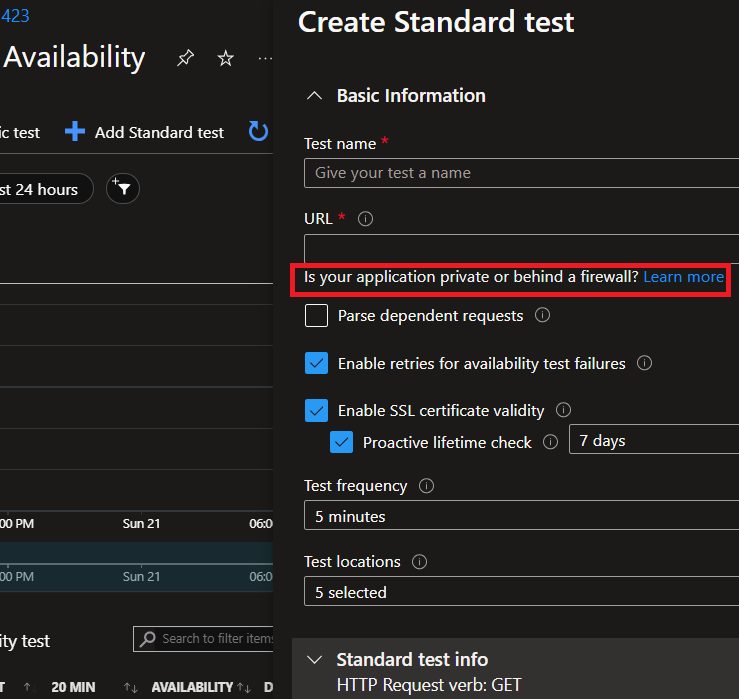Open the more options ellipsis menu

tap(265, 58)
